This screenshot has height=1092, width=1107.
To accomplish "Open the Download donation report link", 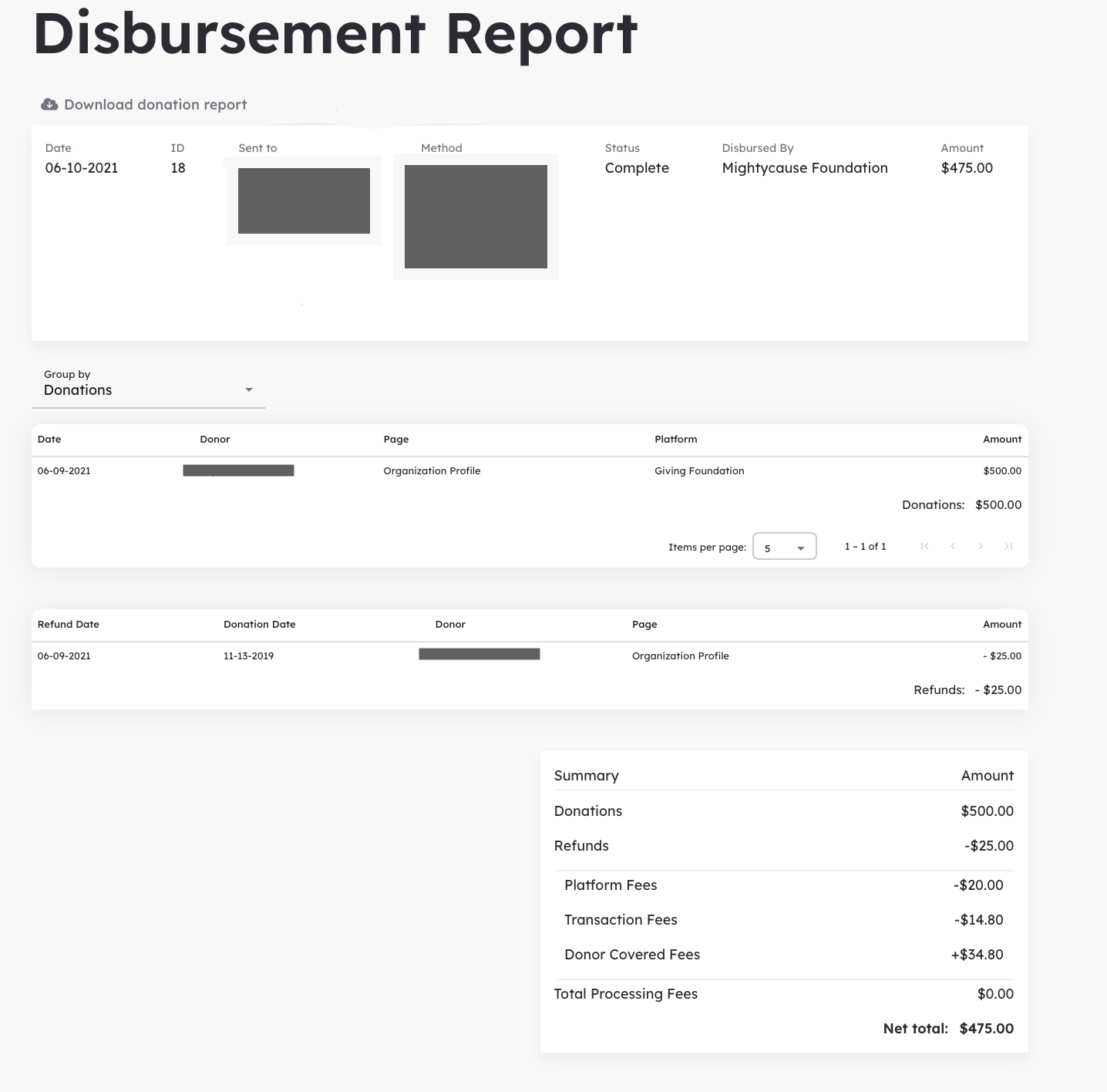I will 144,104.
